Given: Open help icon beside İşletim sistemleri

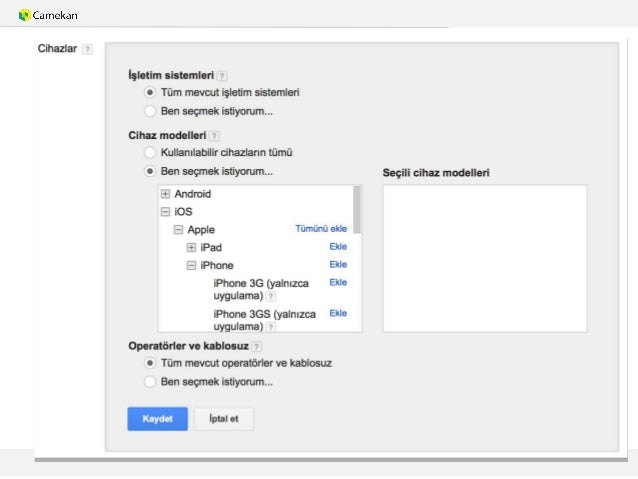Looking at the screenshot, I should click(x=222, y=76).
